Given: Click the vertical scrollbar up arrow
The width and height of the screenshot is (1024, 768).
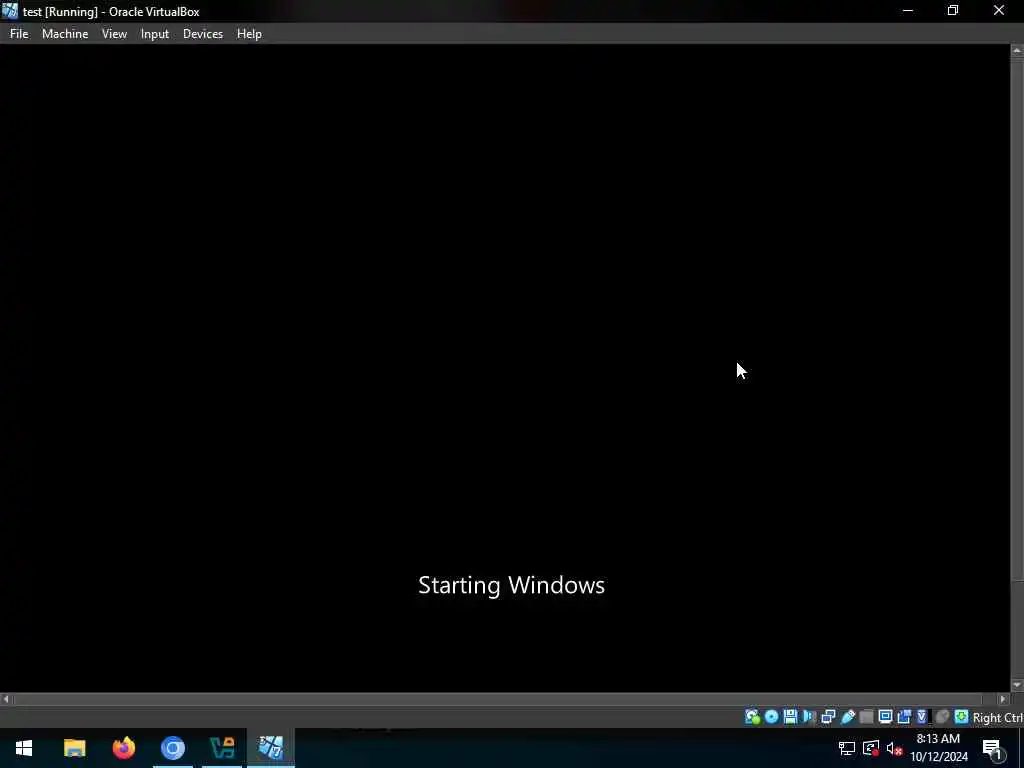Looking at the screenshot, I should click(1017, 50).
